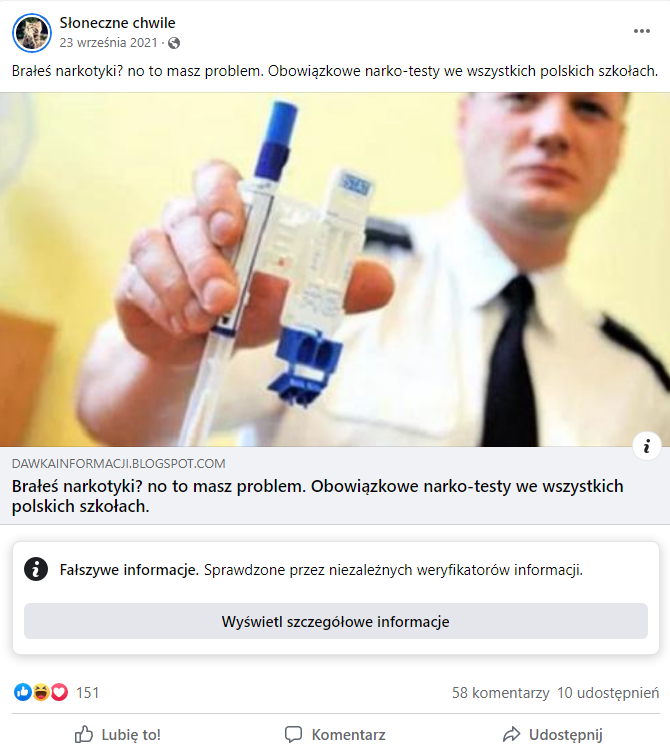This screenshot has height=748, width=670.
Task: Click the false information warning icon
Action: (x=36, y=569)
